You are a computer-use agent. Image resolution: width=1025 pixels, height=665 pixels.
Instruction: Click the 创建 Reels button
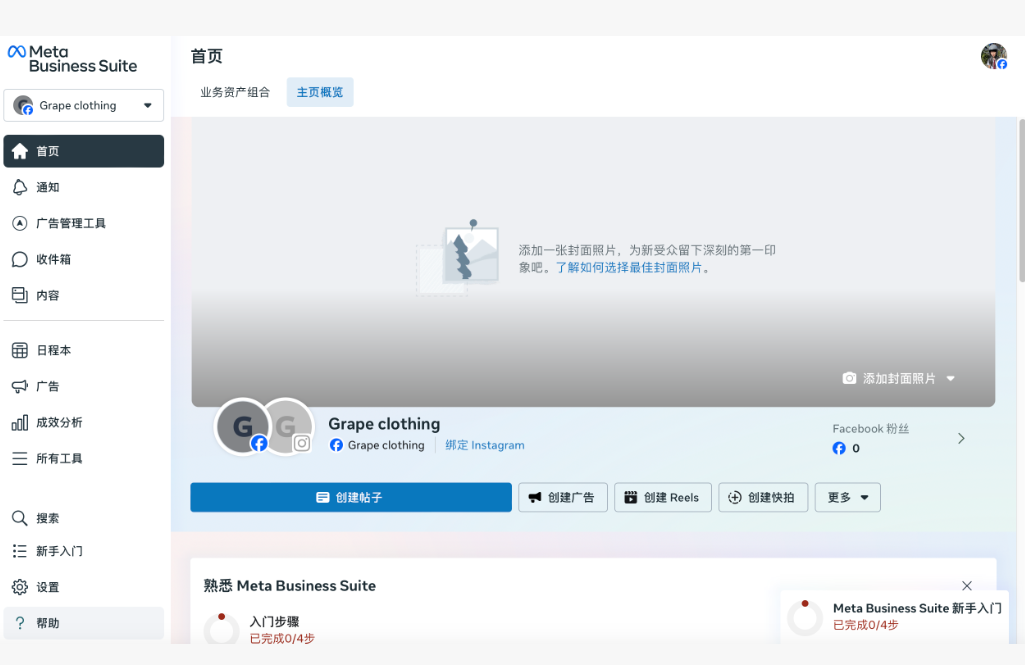coord(662,498)
